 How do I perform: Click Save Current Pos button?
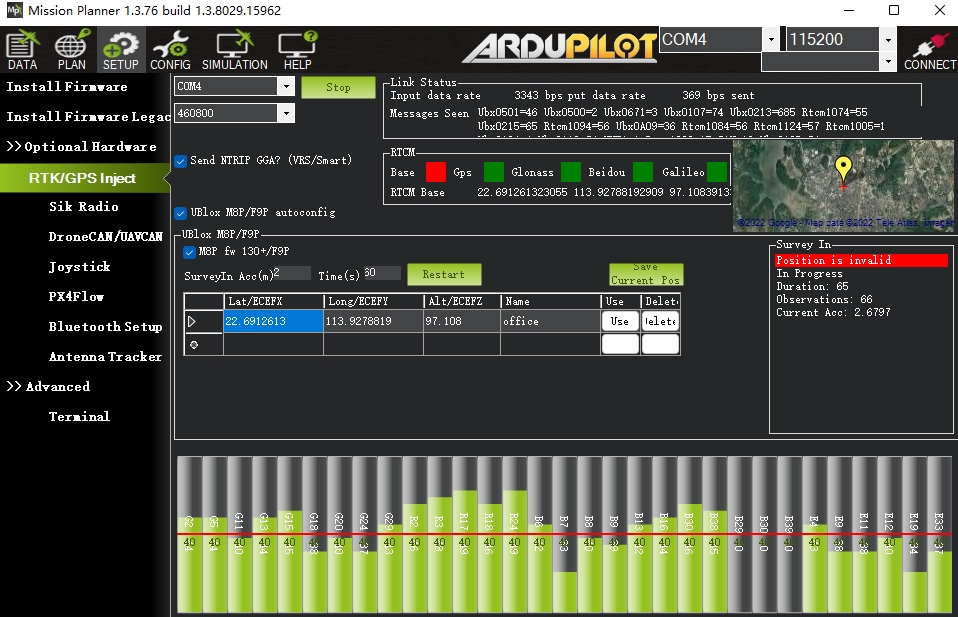pos(646,274)
